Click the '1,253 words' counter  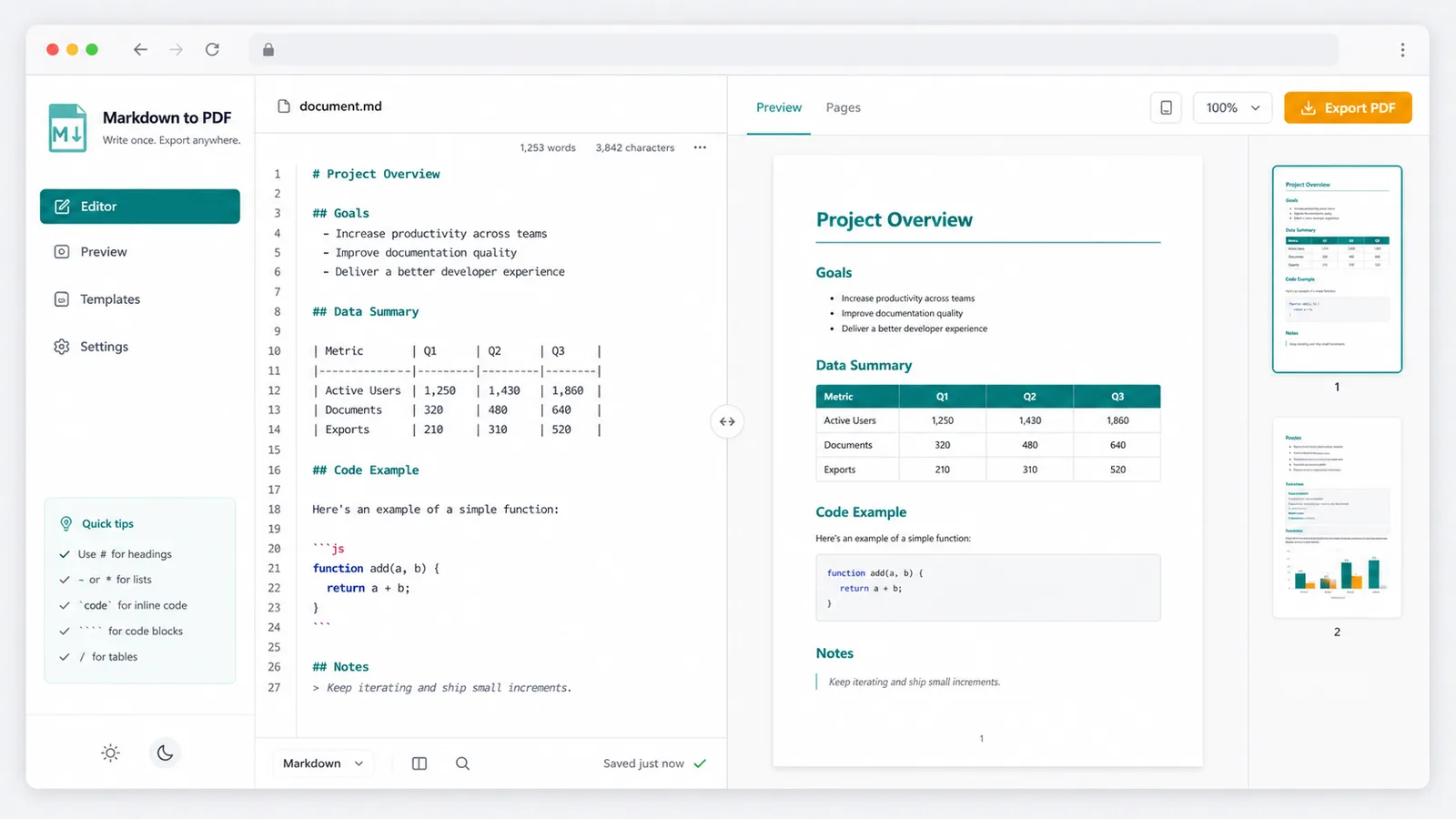[x=548, y=147]
